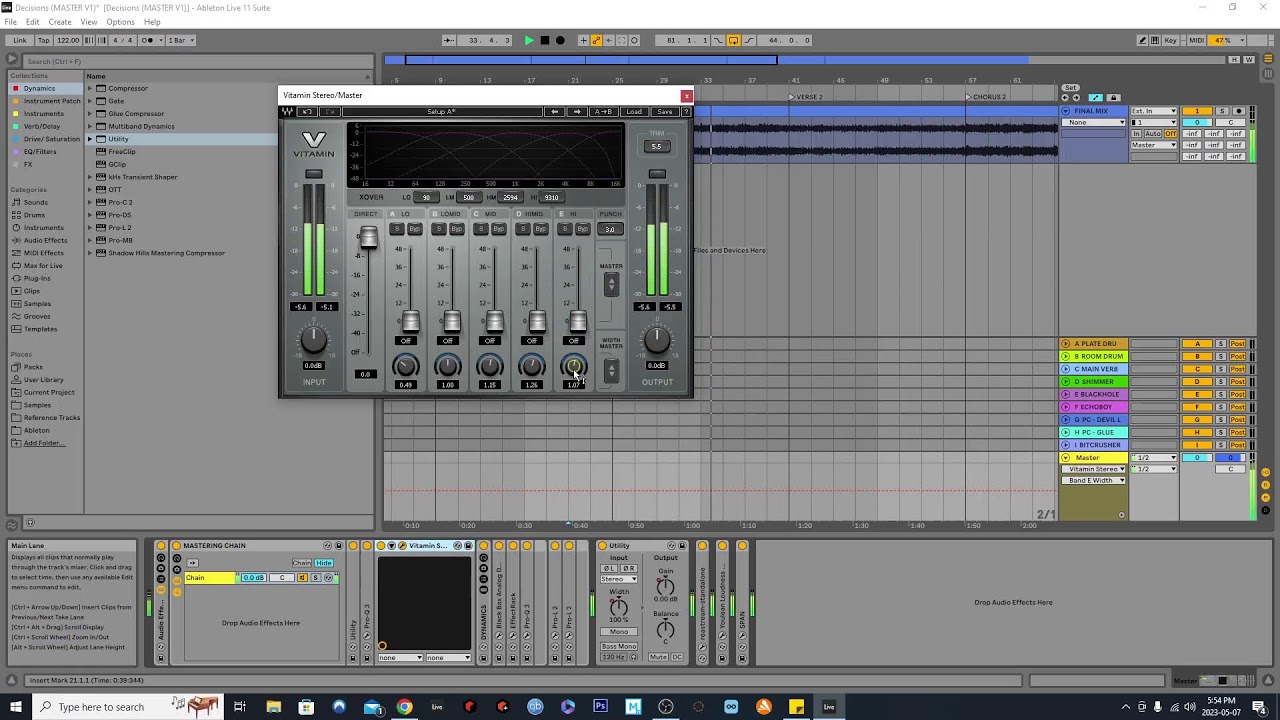Deactivate the Vitamin device activator
Screen dimensions: 1280x720
pos(380,545)
